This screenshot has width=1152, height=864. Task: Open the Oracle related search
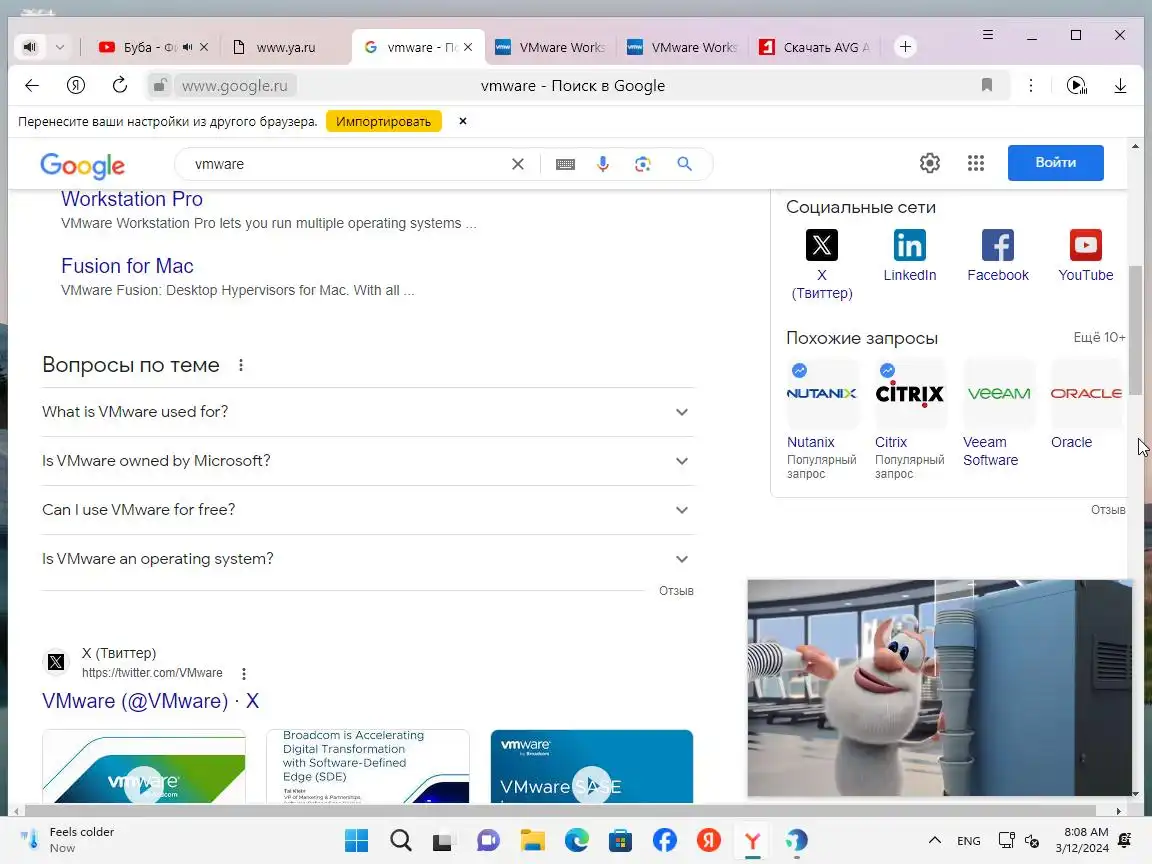(1086, 406)
